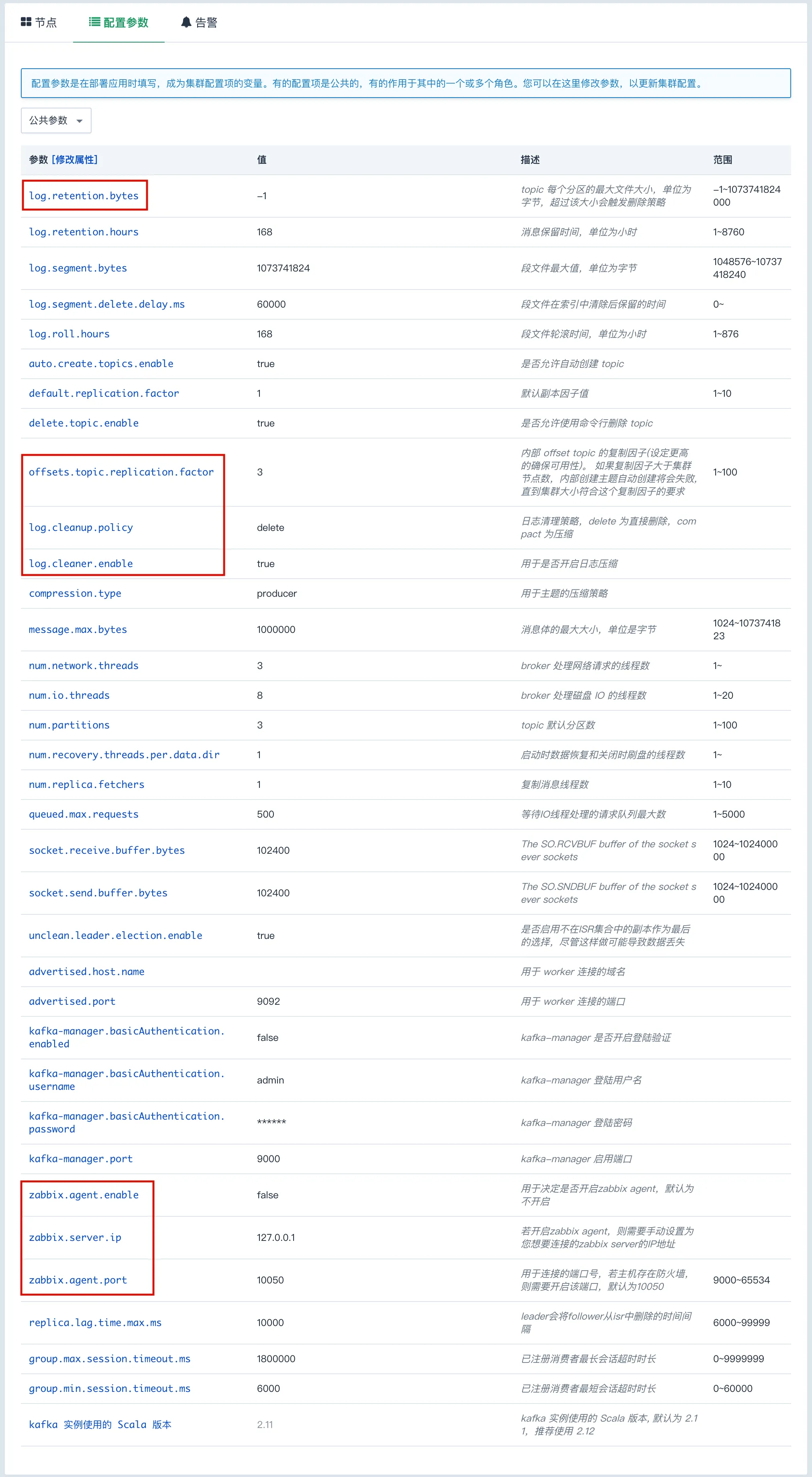Click the 9092 advertised port value
The height and width of the screenshot is (1477, 812).
268,1002
